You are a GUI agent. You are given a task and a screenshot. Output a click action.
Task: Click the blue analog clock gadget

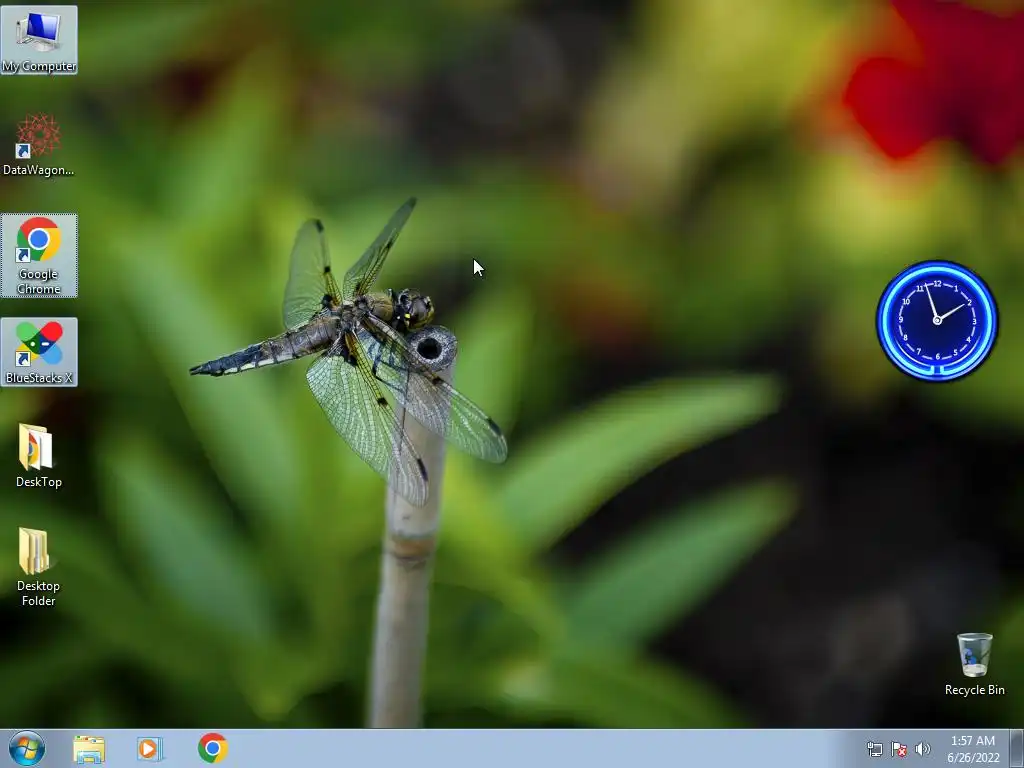click(936, 321)
